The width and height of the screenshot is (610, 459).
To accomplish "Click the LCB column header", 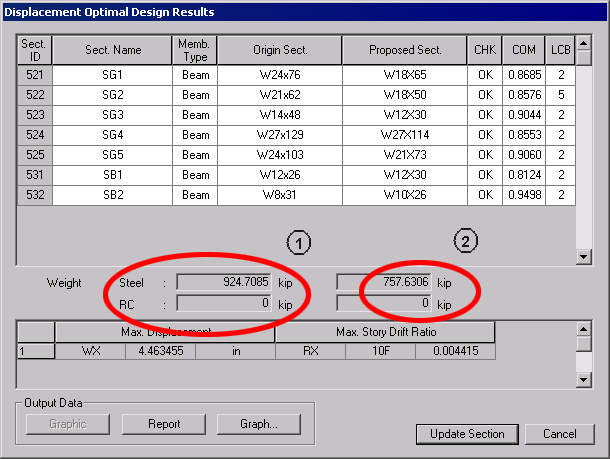I will [x=559, y=50].
